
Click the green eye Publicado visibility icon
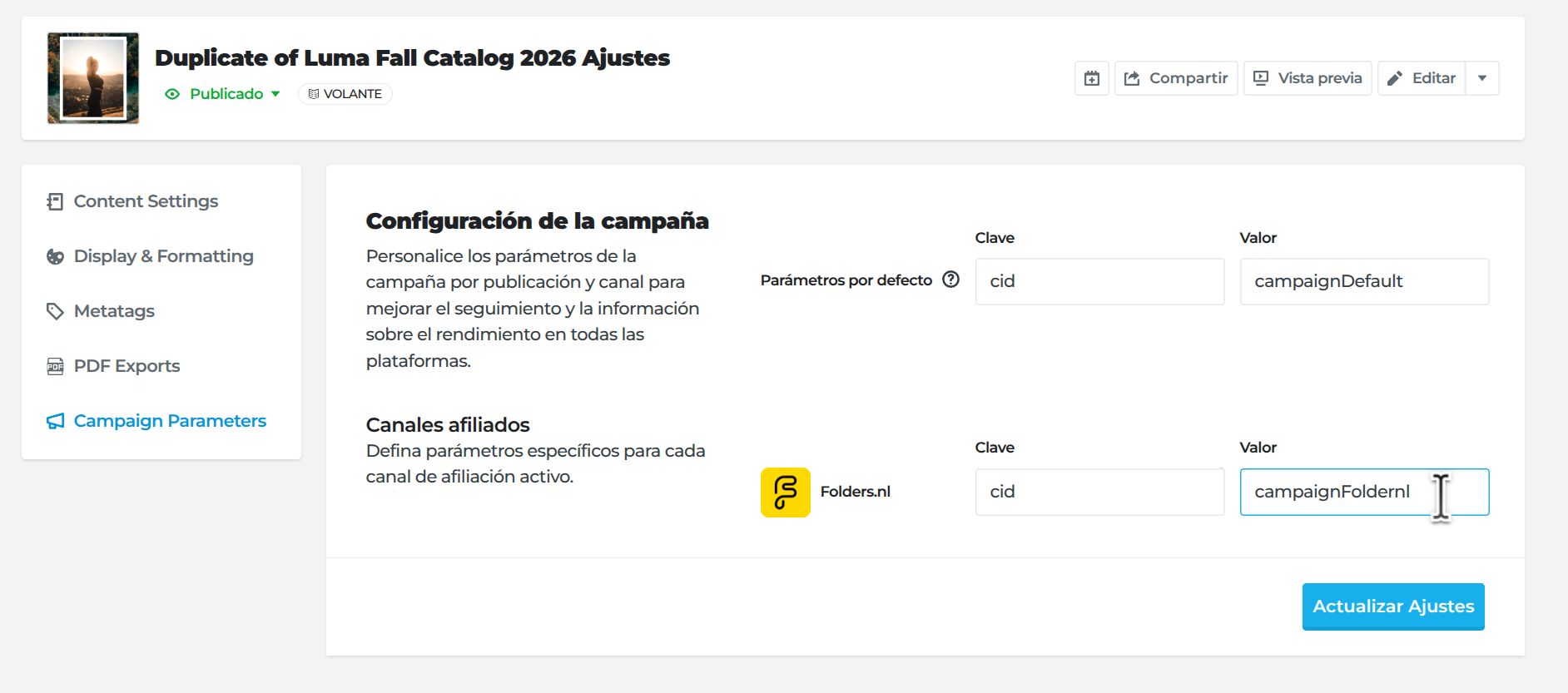pos(172,94)
